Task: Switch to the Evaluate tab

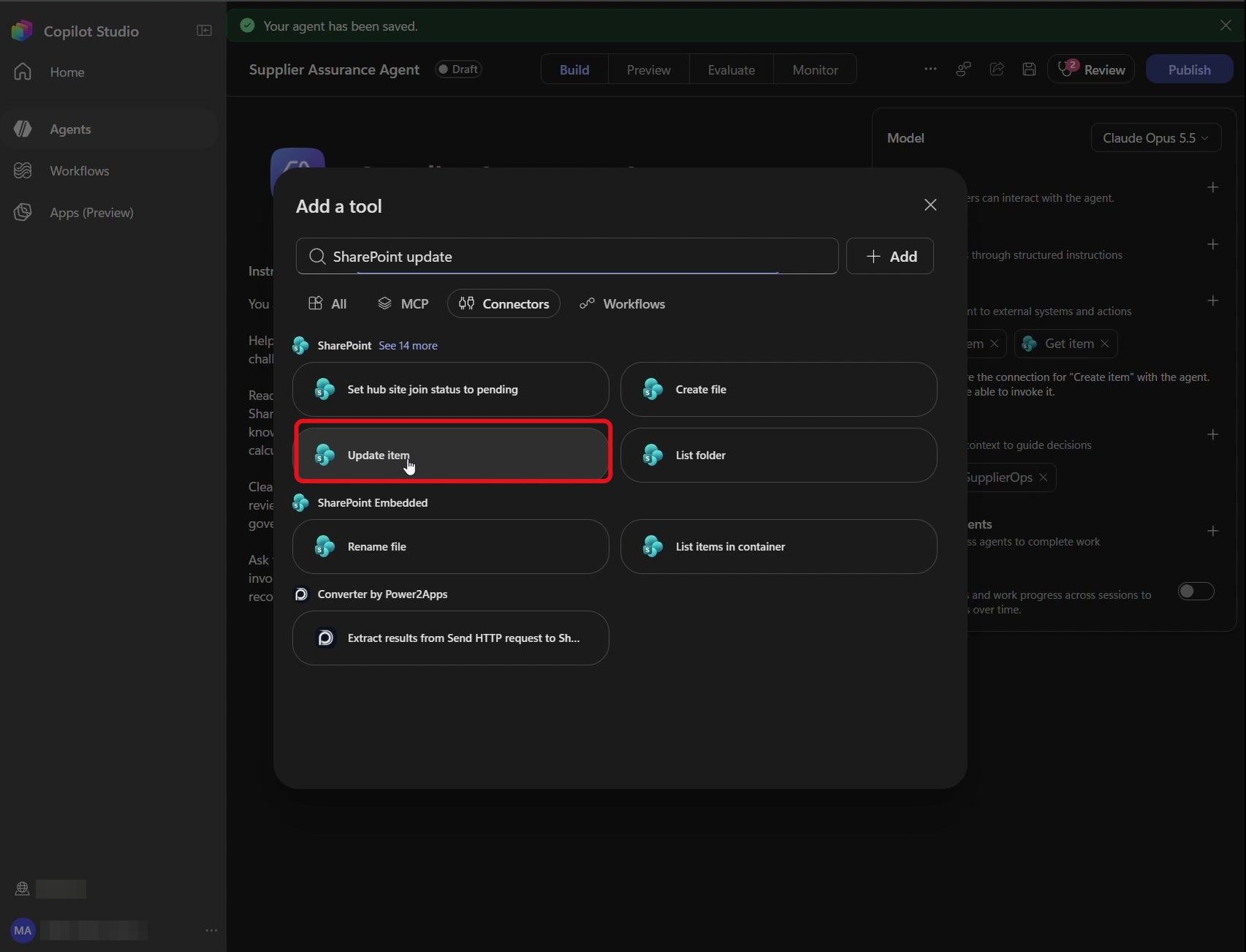Action: coord(731,69)
